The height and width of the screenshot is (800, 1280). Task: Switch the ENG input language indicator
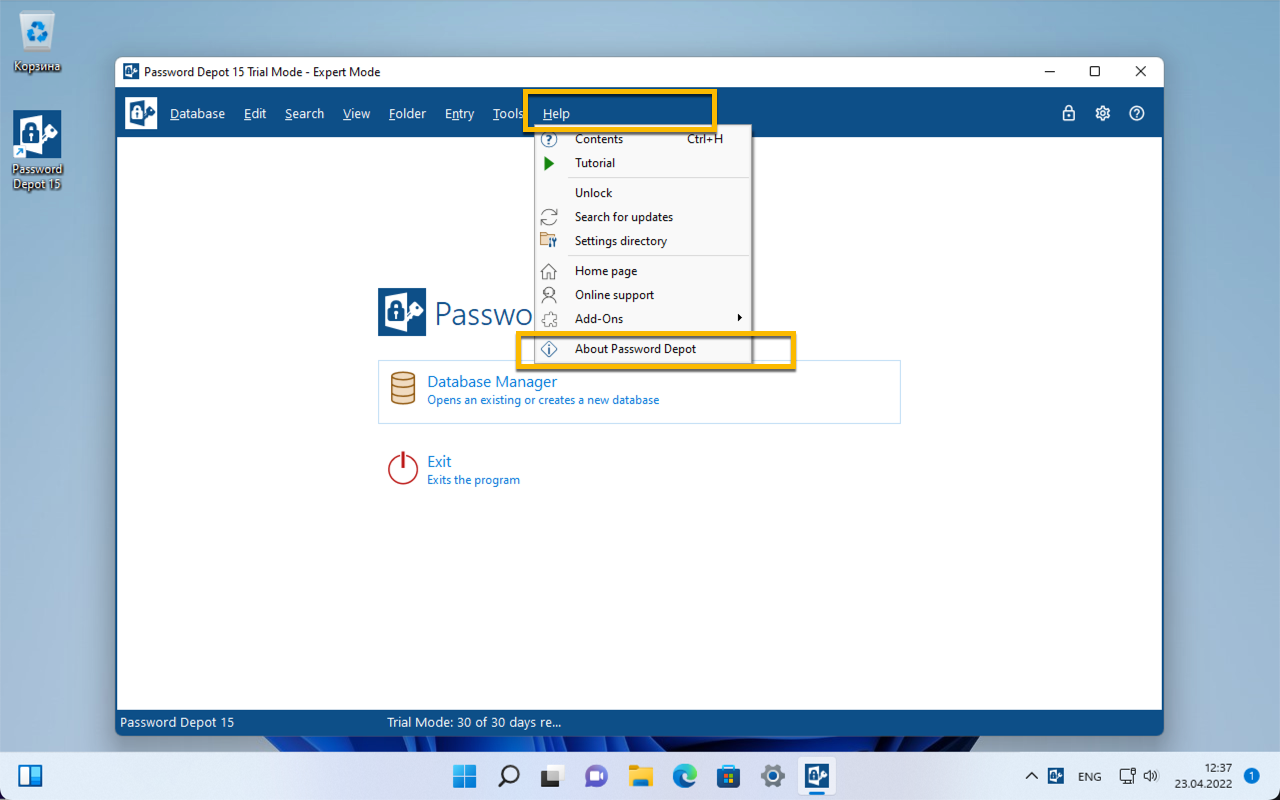point(1089,776)
